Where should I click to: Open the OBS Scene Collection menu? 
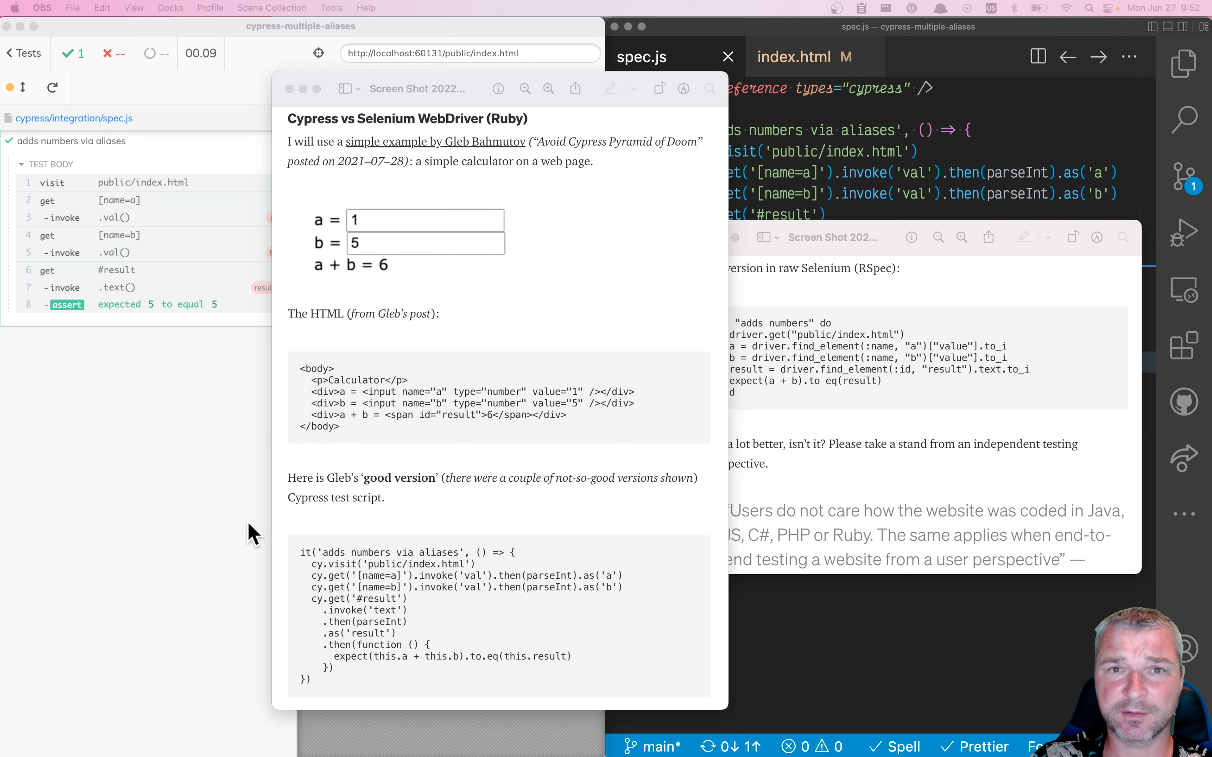coord(272,8)
